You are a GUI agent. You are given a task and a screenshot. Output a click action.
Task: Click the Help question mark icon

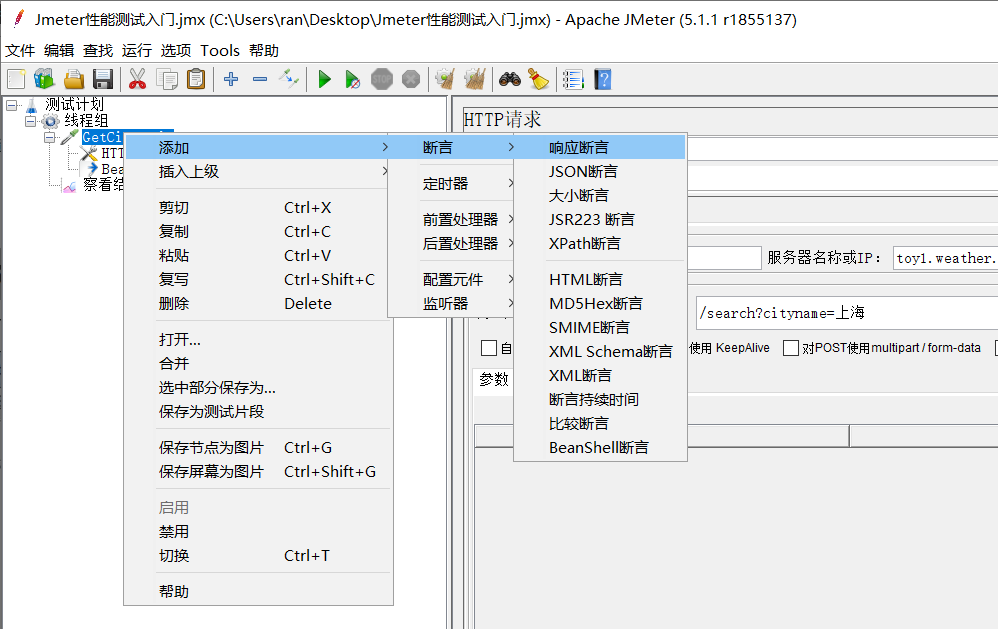(603, 80)
